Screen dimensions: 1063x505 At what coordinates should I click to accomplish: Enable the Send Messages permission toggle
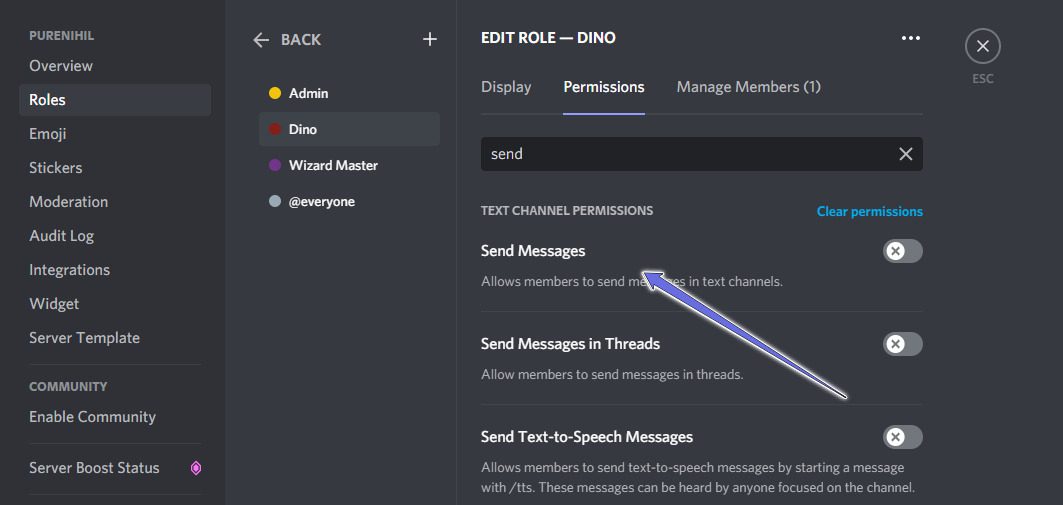point(902,251)
